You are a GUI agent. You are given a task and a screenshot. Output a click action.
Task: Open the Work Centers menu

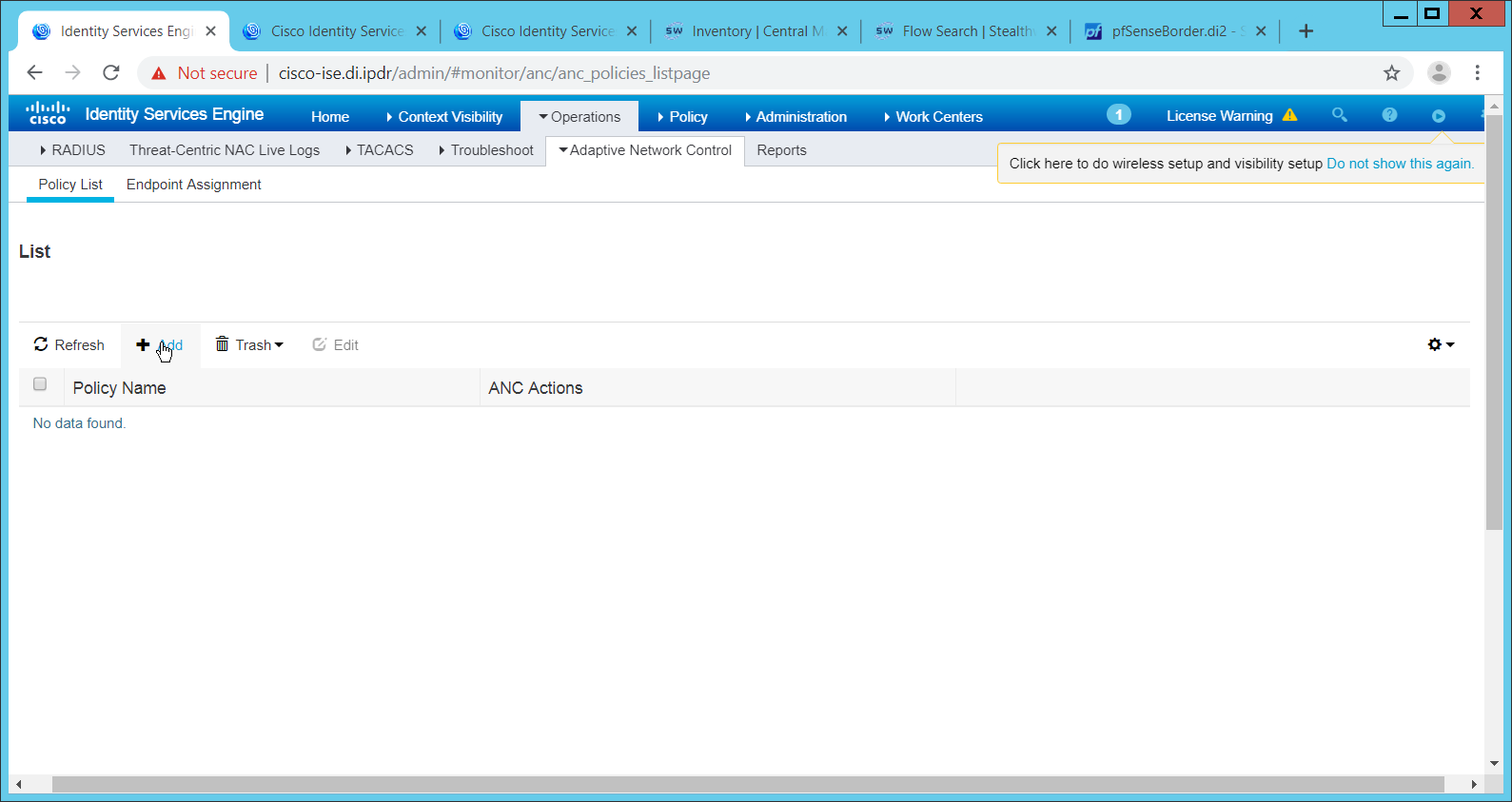pyautogui.click(x=933, y=117)
